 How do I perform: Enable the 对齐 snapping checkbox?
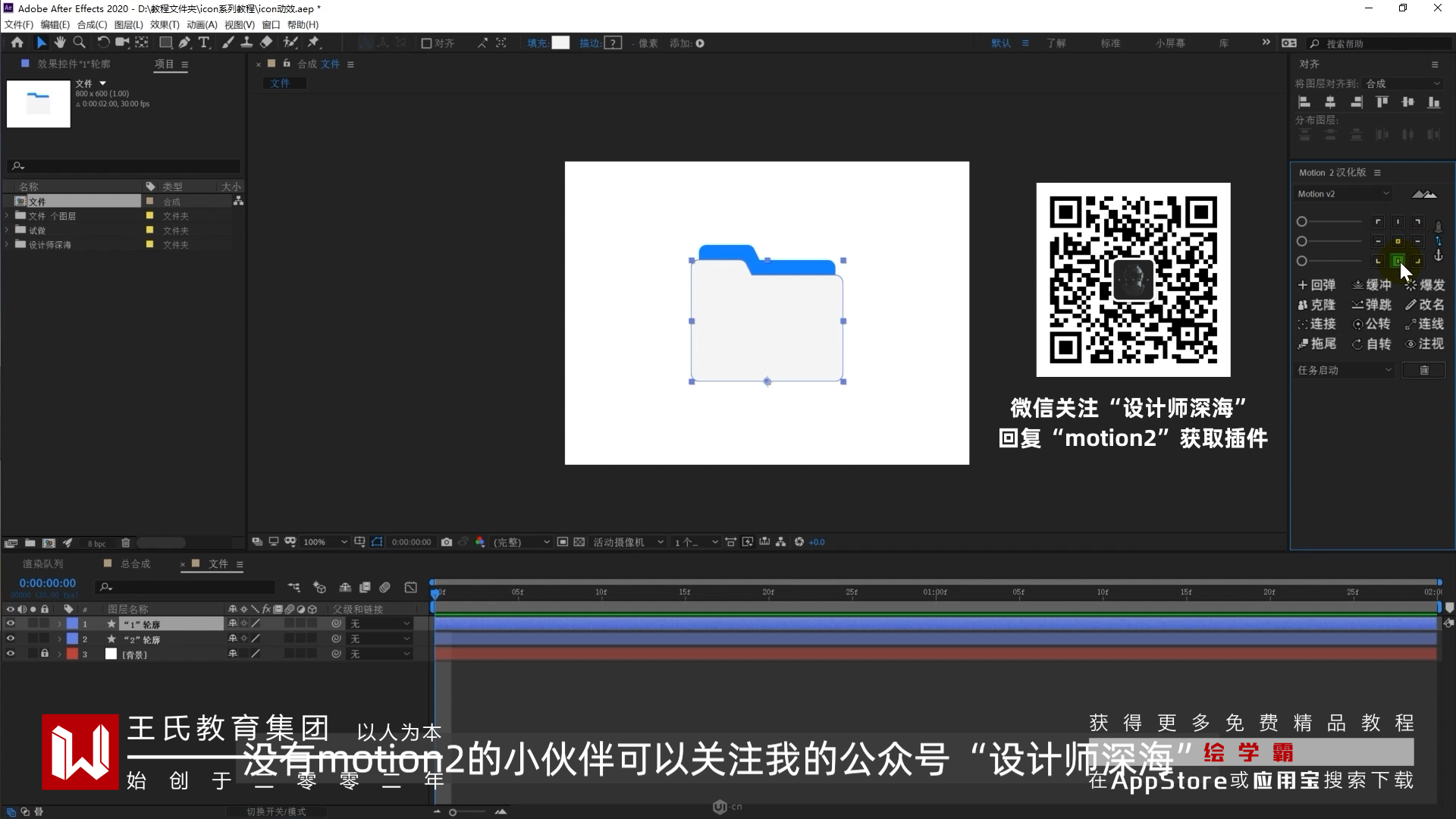click(x=426, y=43)
